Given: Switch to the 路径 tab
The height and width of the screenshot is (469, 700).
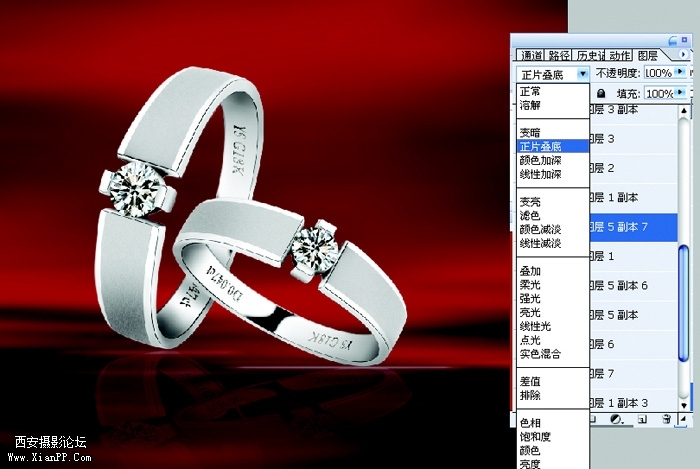Looking at the screenshot, I should pyautogui.click(x=558, y=55).
